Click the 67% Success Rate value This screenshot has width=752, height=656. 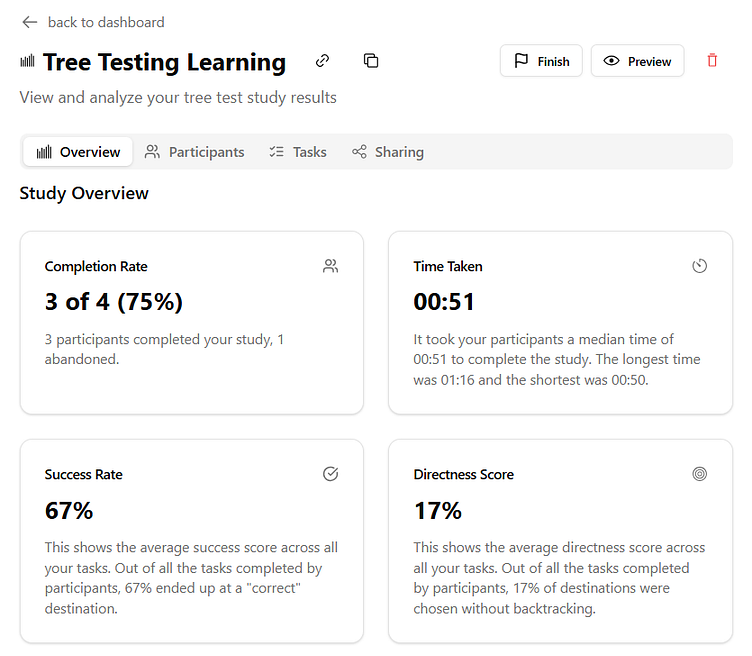(69, 511)
